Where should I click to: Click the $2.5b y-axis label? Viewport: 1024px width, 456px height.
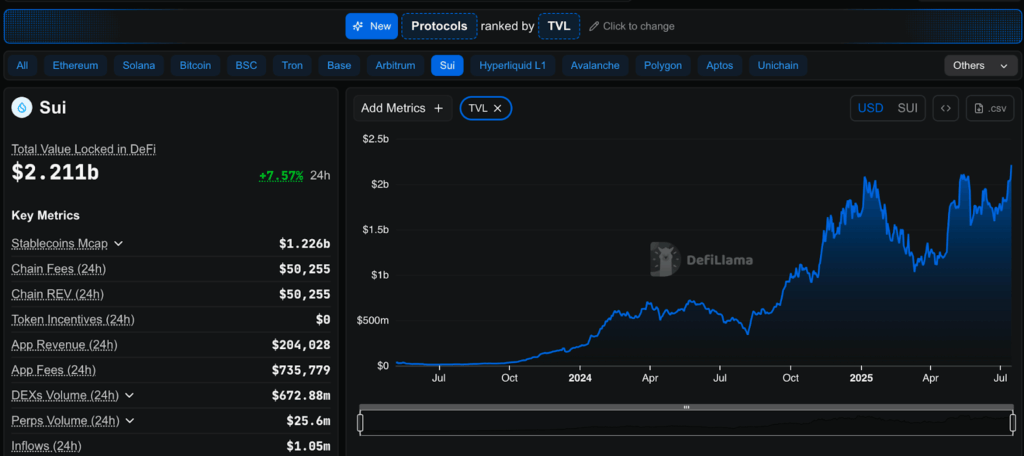coord(376,138)
